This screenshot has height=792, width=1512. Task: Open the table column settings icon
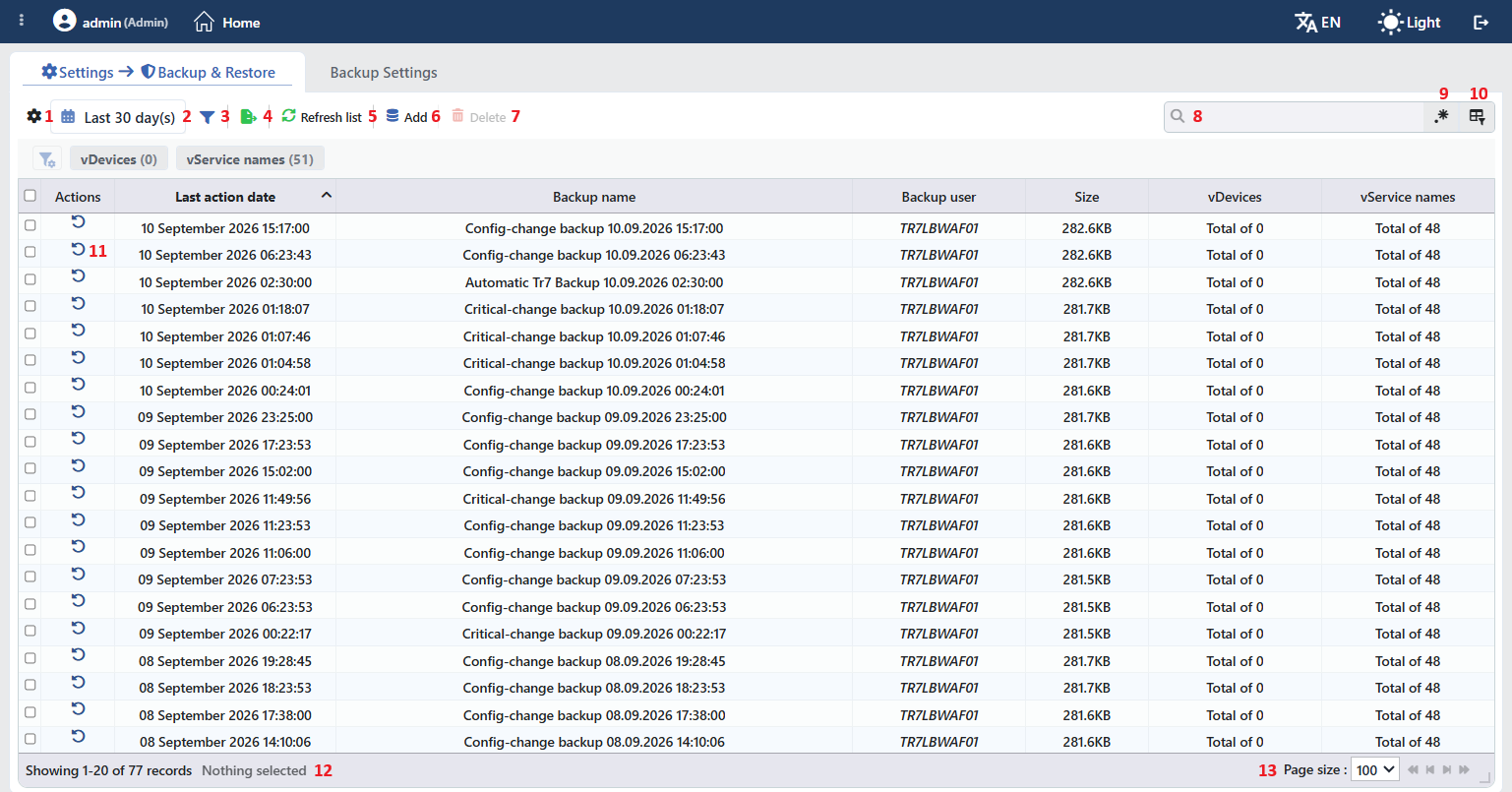click(x=1477, y=116)
